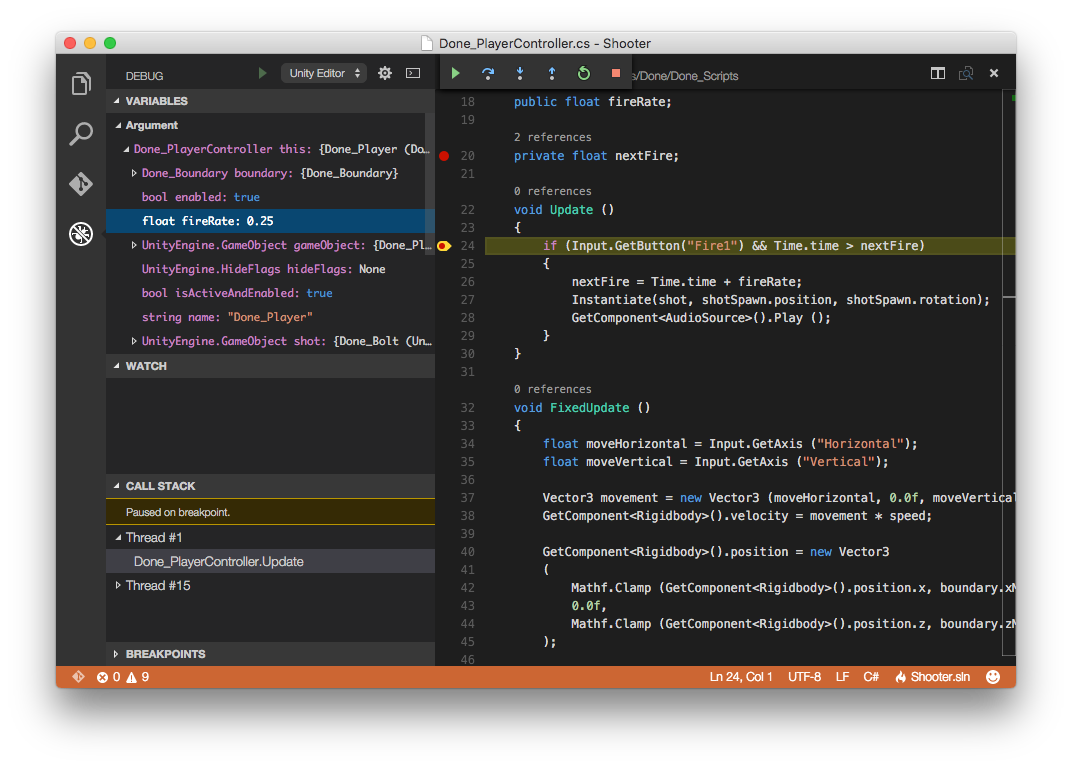
Task: Open the Git source control view
Action: click(x=81, y=184)
